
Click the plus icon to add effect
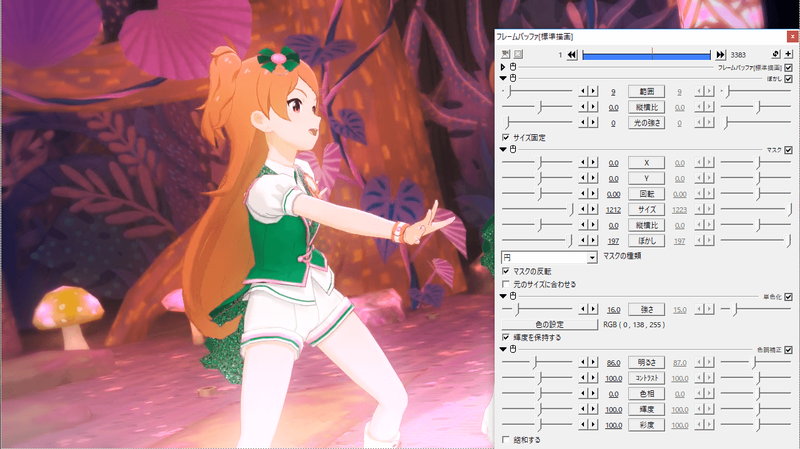788,54
